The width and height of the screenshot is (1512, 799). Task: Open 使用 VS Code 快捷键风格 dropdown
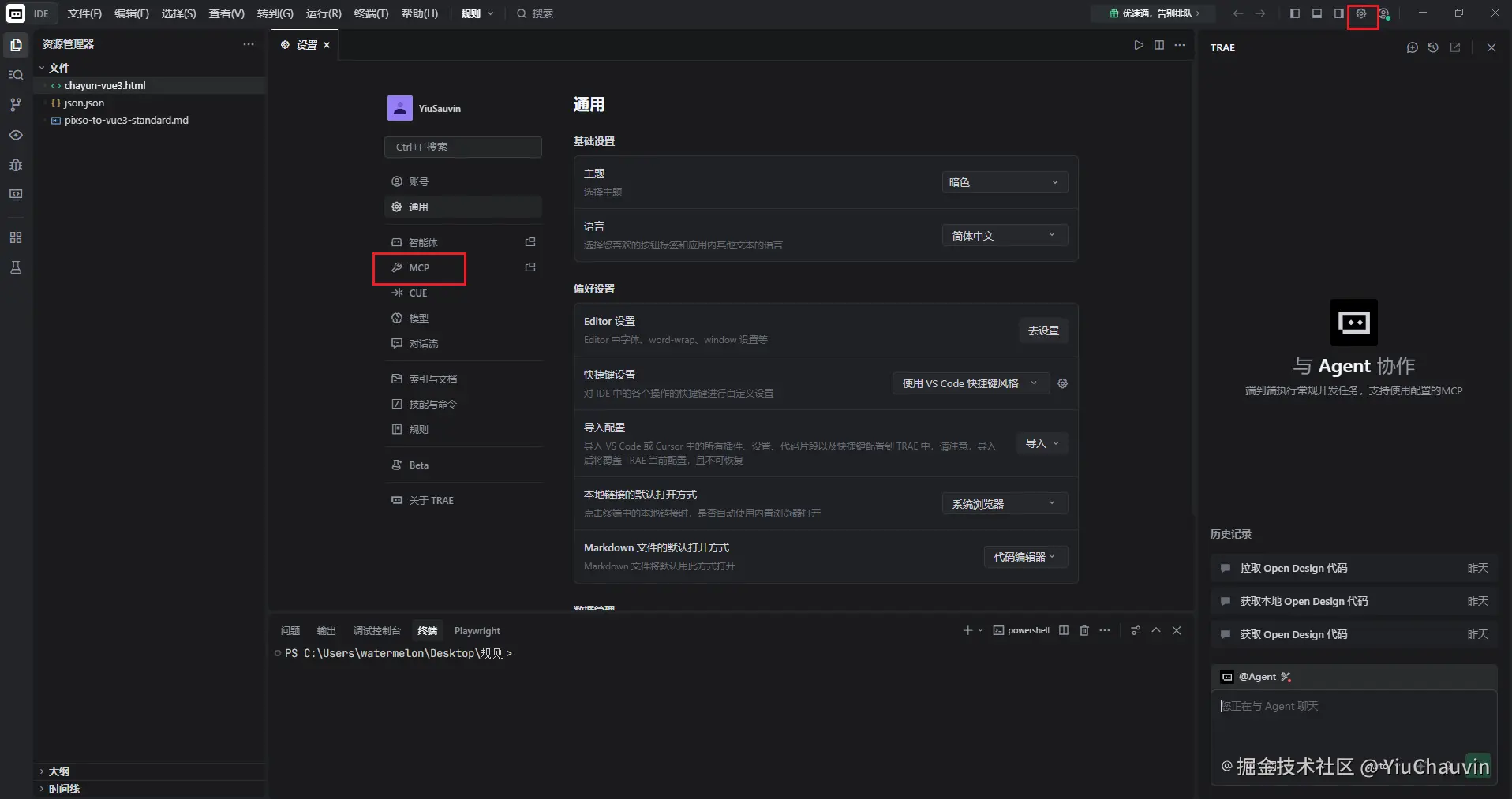click(971, 383)
